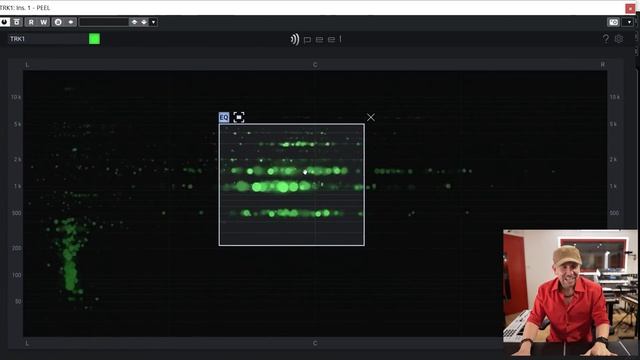Copy settings between A and B
Viewport: 640px width, 360px height.
pos(71,22)
